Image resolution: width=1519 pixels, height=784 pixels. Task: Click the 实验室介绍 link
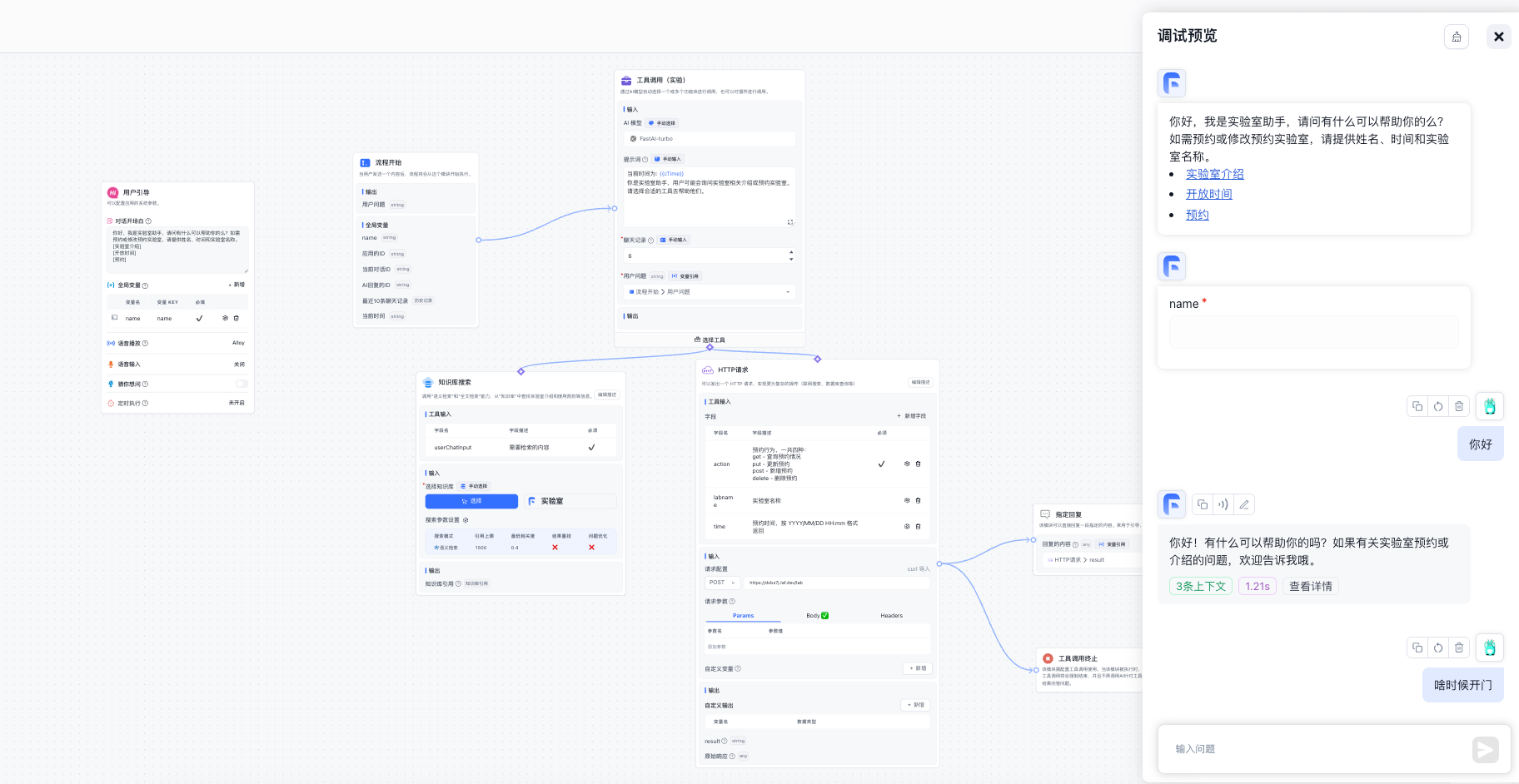pos(1214,174)
